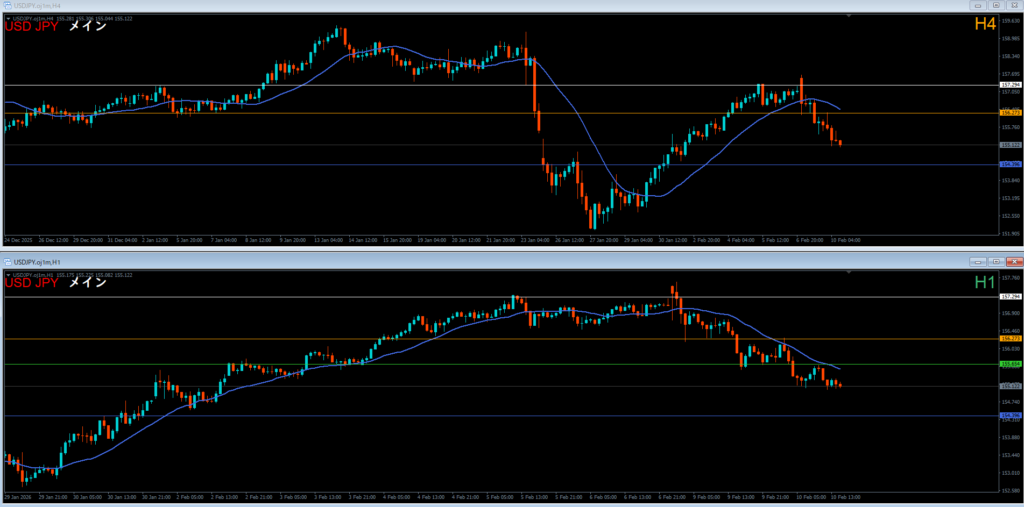Click the chart shift triangle marker on H4 chart
Screen dimensions: 1024x507
(x=847, y=17)
